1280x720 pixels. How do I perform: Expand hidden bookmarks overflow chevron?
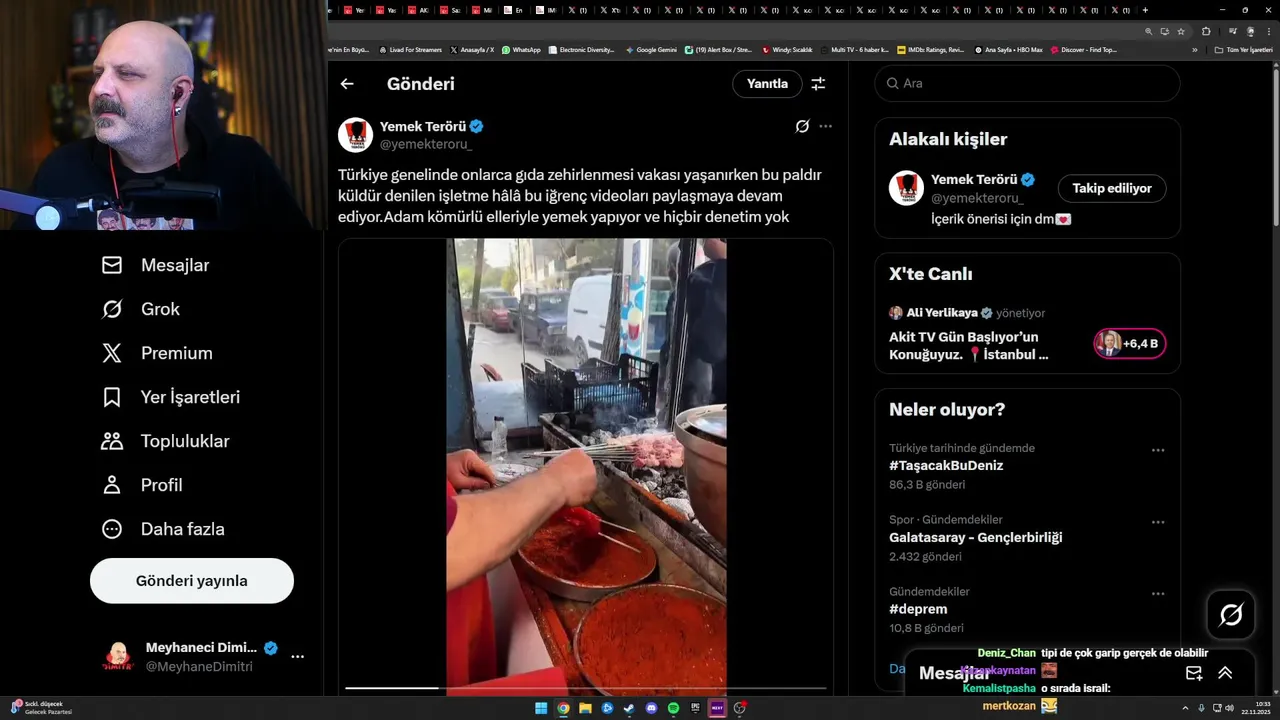[1194, 49]
